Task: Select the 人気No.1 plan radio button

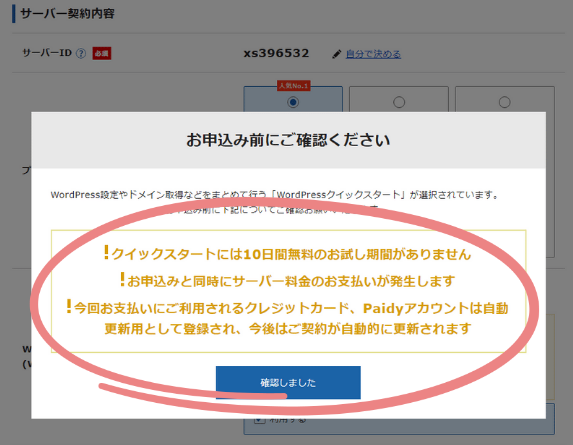Action: tap(293, 102)
